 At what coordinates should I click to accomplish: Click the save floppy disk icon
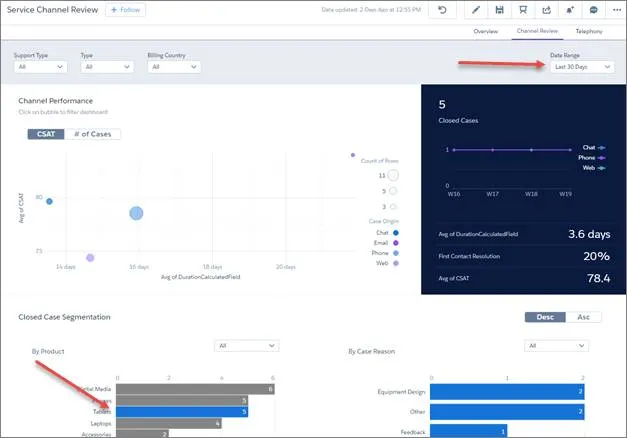pyautogui.click(x=499, y=10)
